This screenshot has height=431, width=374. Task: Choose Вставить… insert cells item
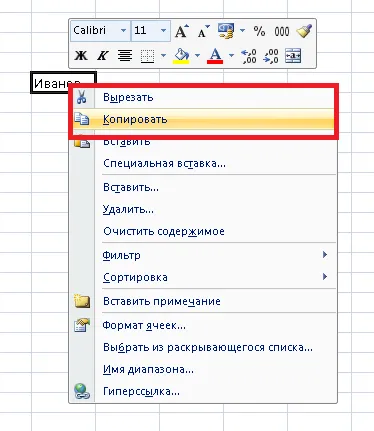(203, 187)
